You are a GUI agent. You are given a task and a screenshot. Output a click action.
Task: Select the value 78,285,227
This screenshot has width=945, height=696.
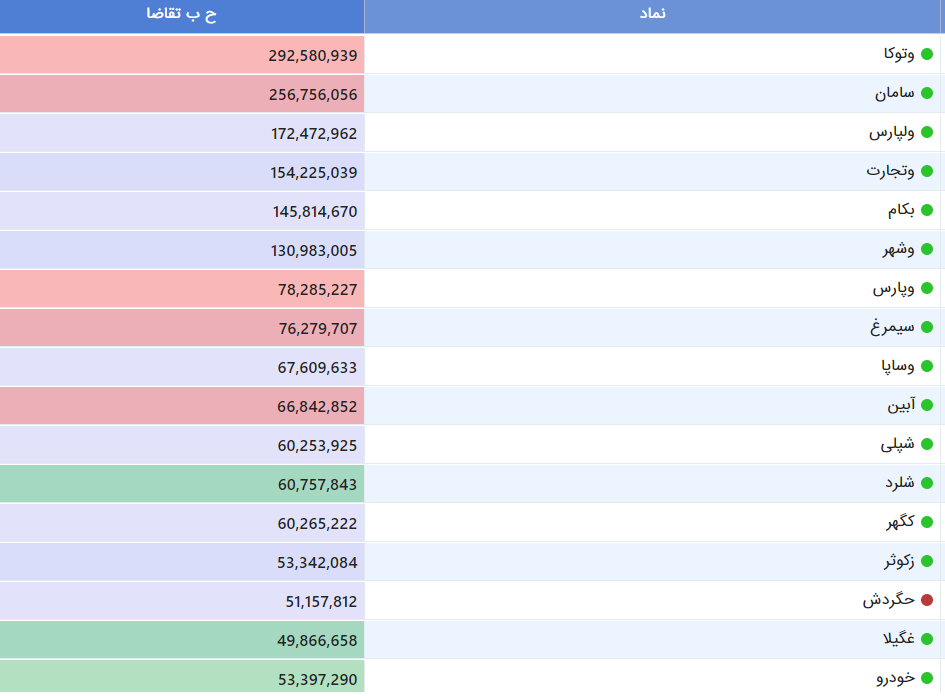point(318,290)
